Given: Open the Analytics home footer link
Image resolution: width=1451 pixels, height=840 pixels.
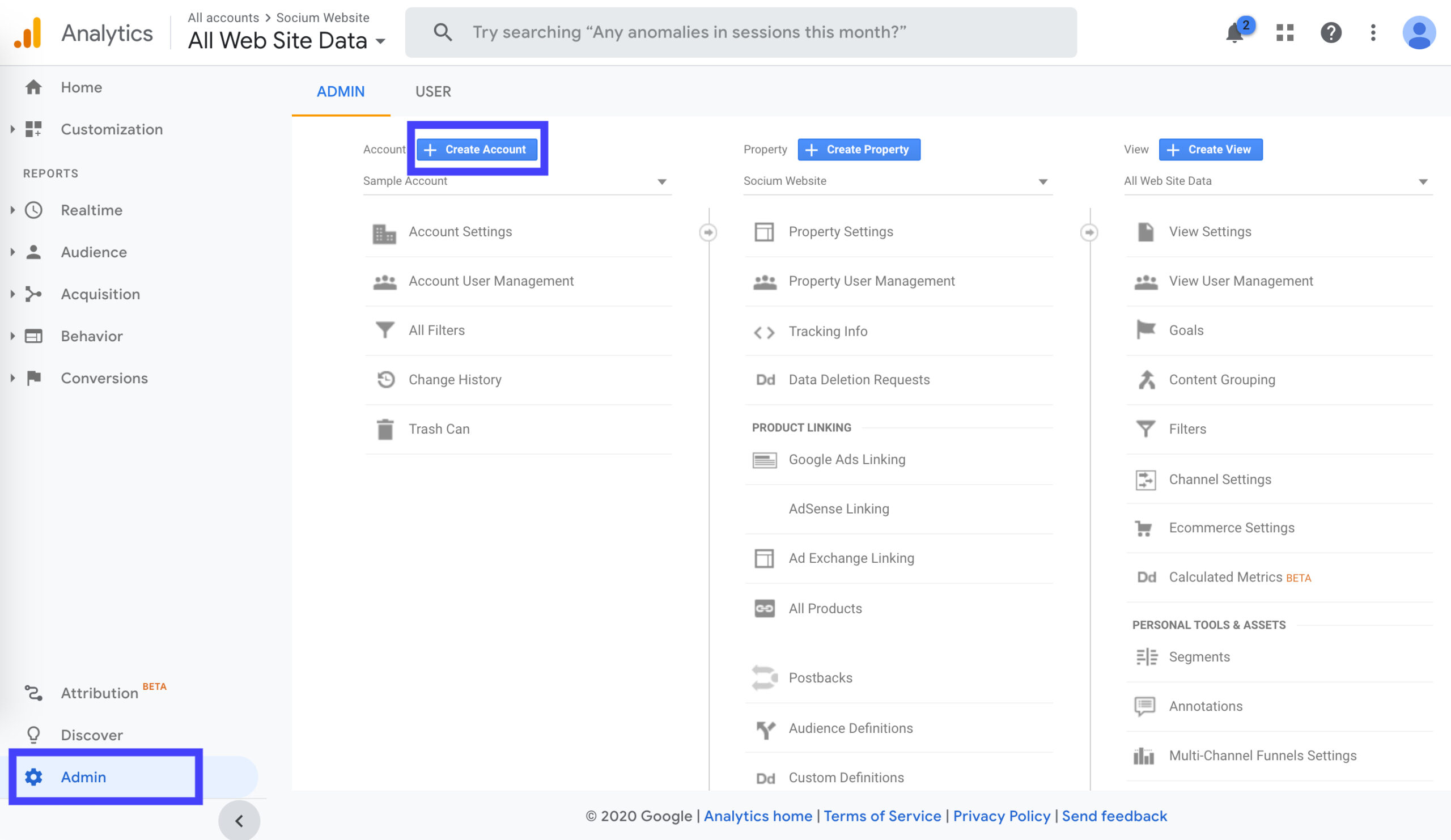Looking at the screenshot, I should point(757,816).
